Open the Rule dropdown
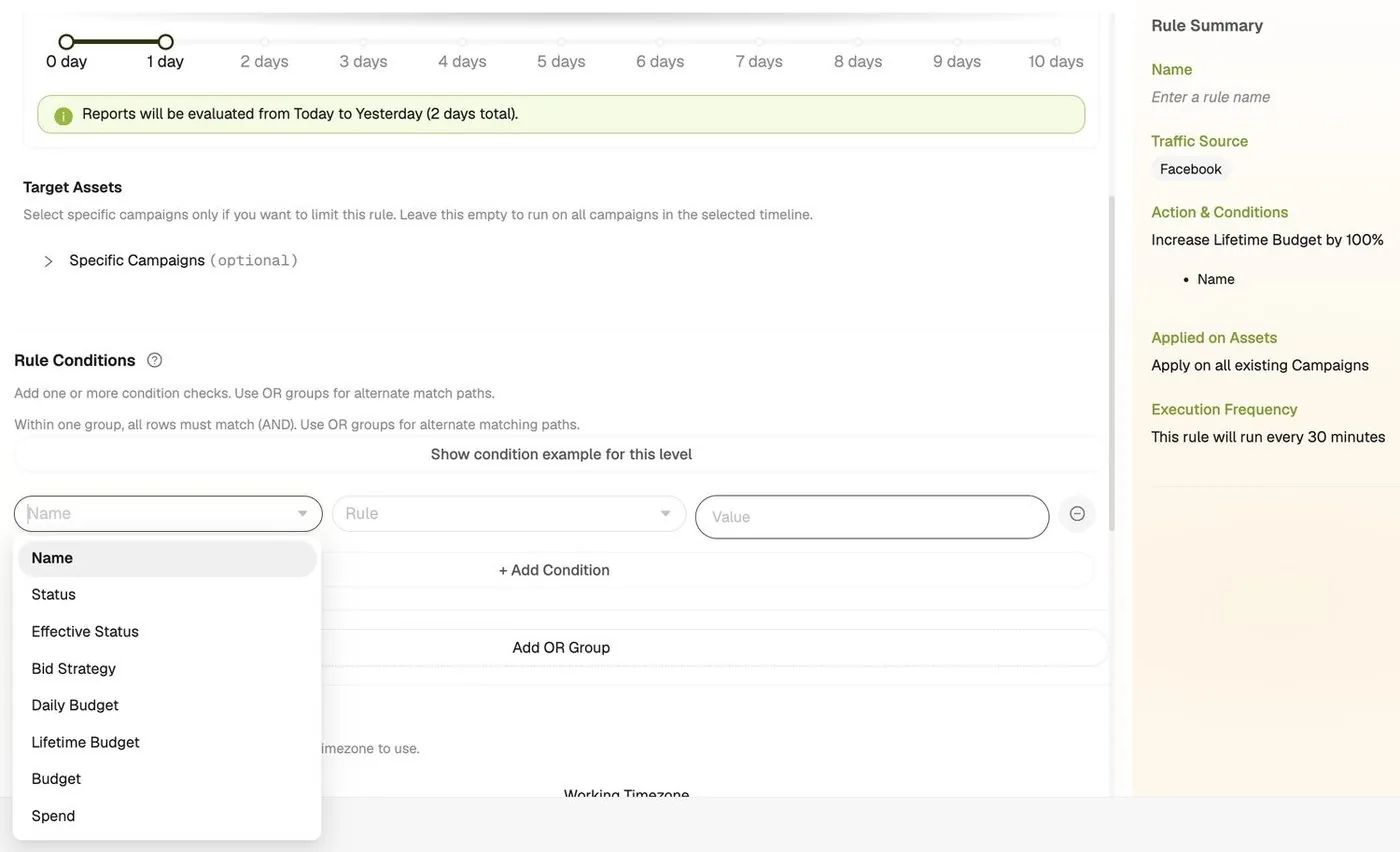This screenshot has width=1400, height=852. pos(509,514)
